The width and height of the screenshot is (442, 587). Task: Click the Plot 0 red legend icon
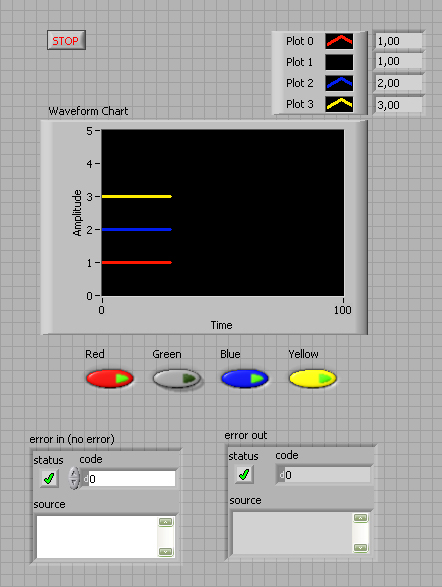pos(339,41)
